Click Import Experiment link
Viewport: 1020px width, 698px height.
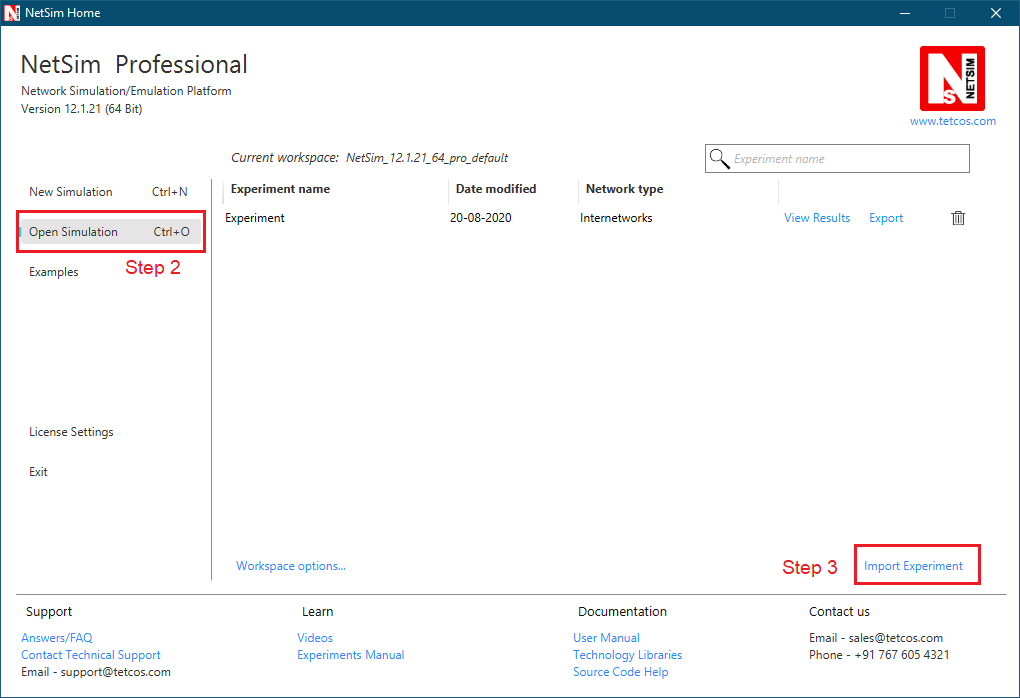pos(913,566)
